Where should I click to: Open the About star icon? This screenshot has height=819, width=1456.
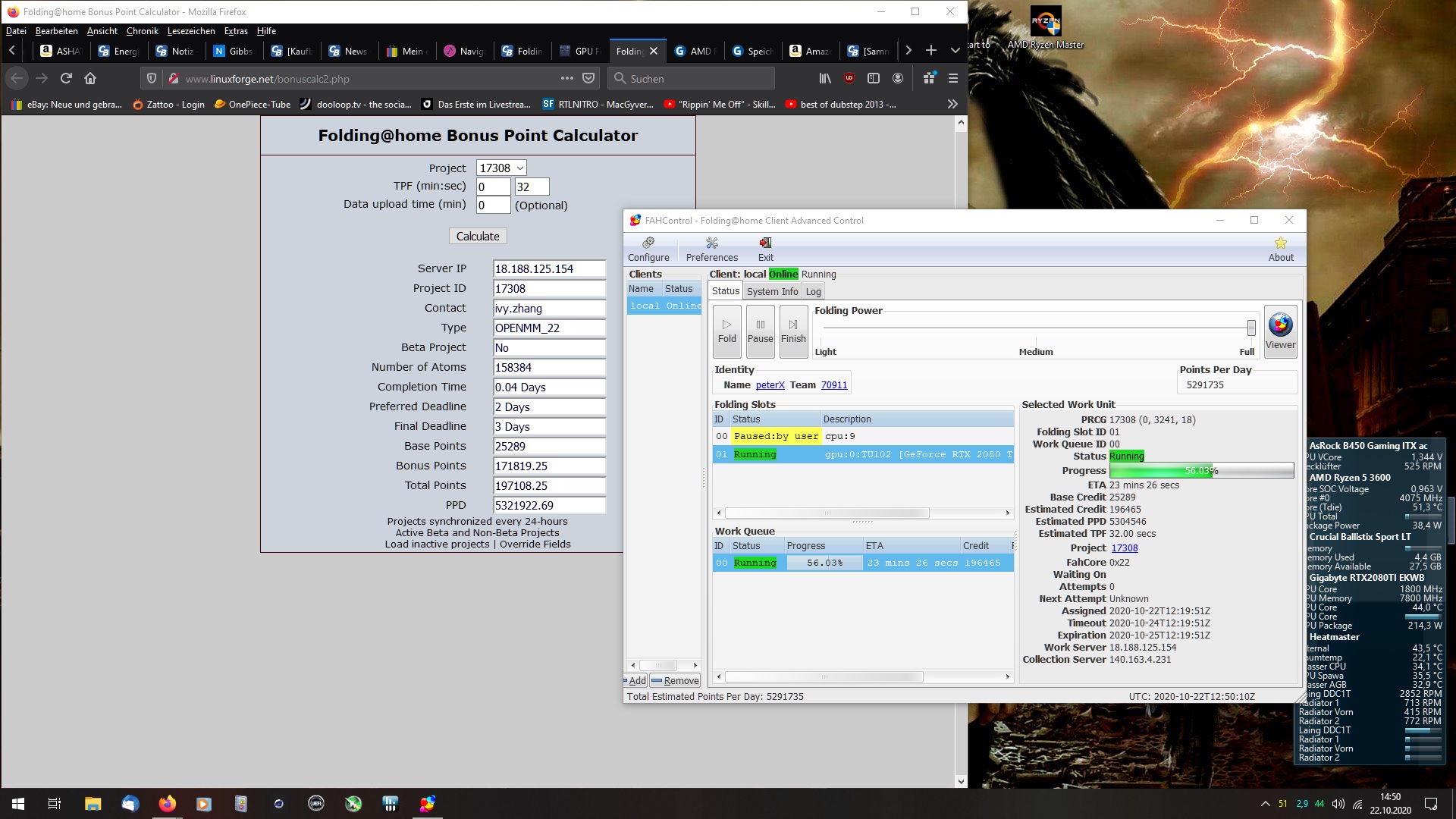[1280, 243]
